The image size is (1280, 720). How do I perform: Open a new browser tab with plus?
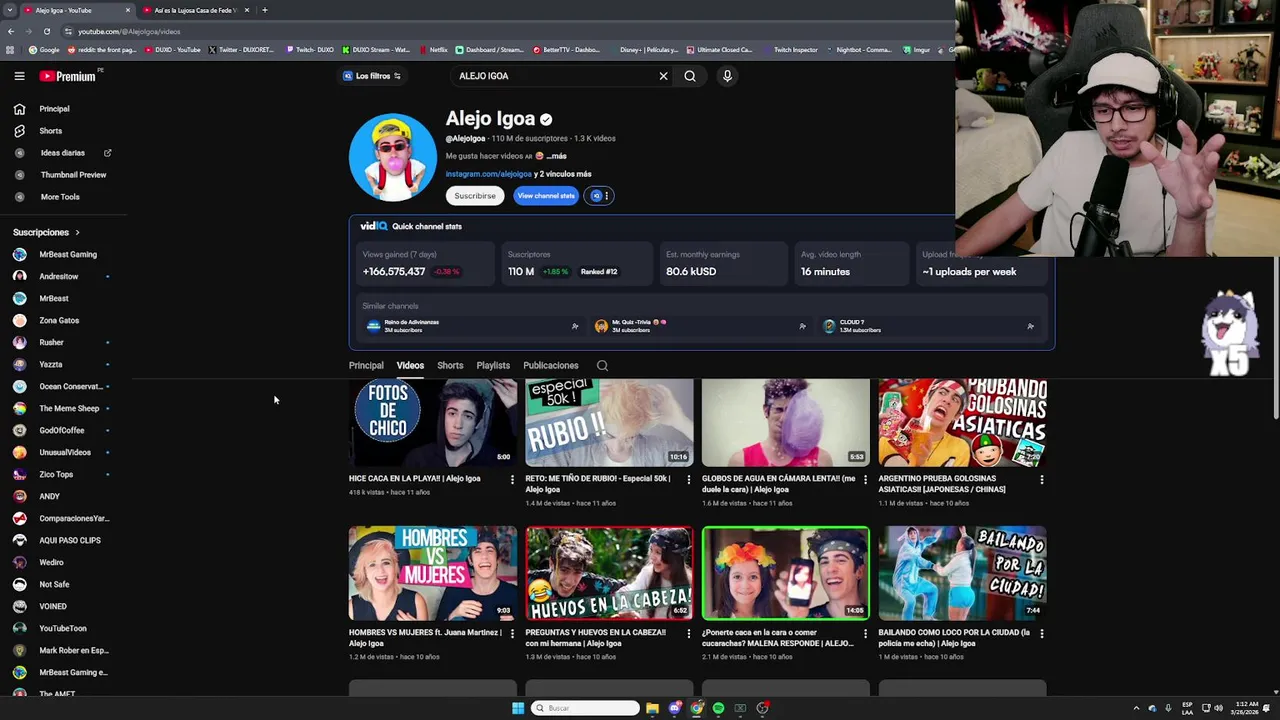pos(264,10)
